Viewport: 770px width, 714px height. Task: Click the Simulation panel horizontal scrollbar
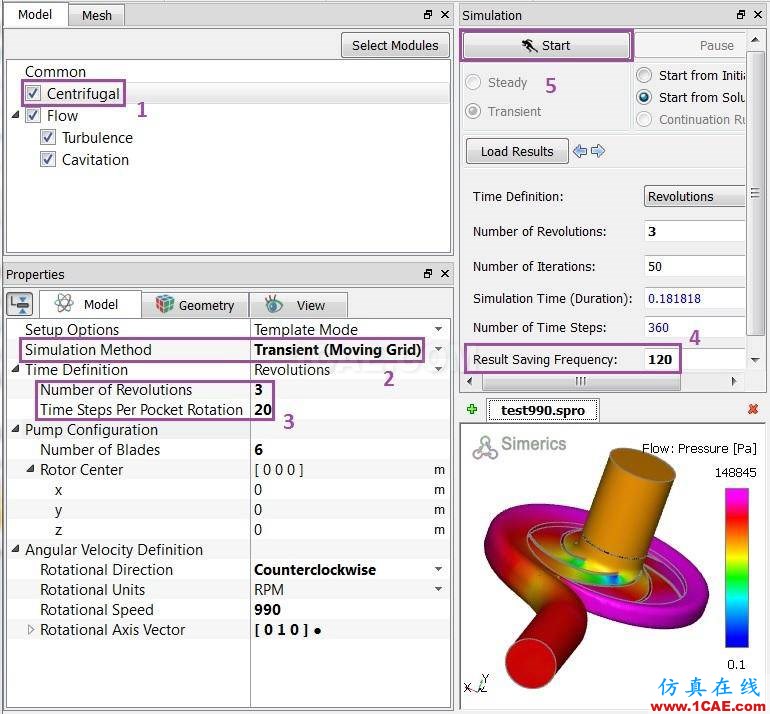580,382
